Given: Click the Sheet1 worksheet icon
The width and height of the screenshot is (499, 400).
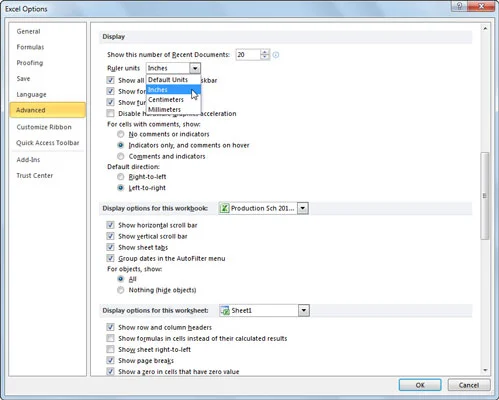Looking at the screenshot, I should (225, 311).
